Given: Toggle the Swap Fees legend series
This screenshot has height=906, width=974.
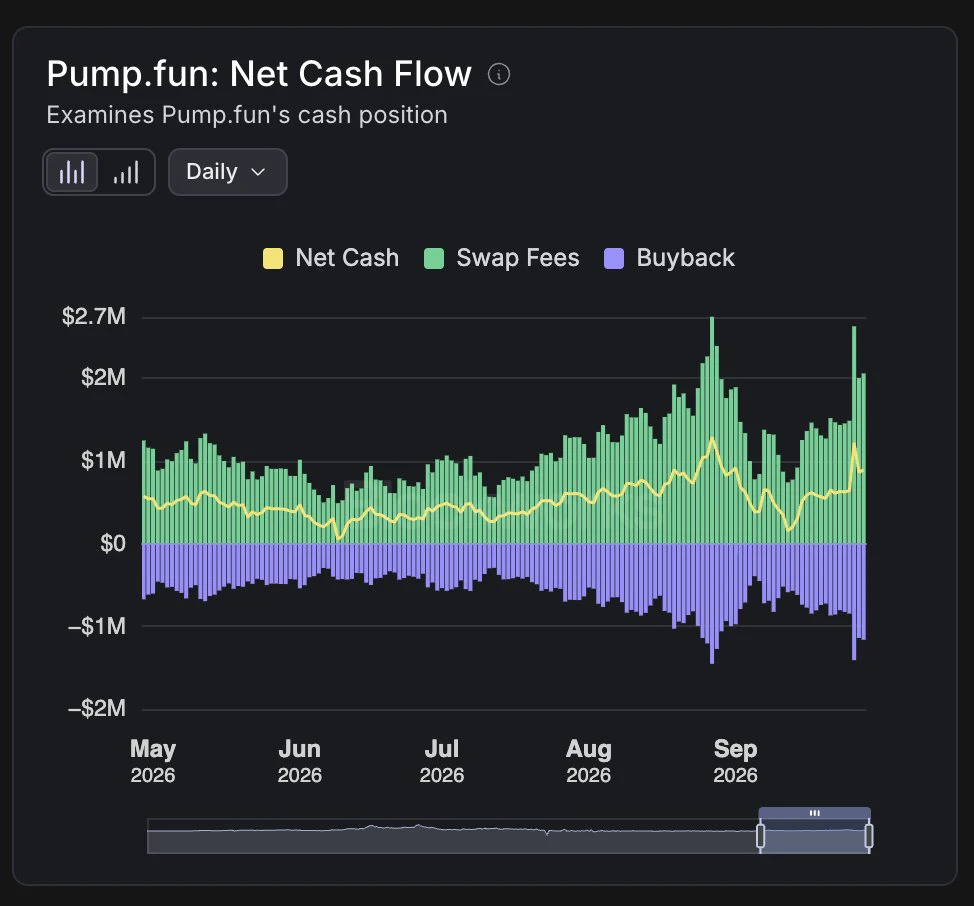Looking at the screenshot, I should [x=501, y=258].
